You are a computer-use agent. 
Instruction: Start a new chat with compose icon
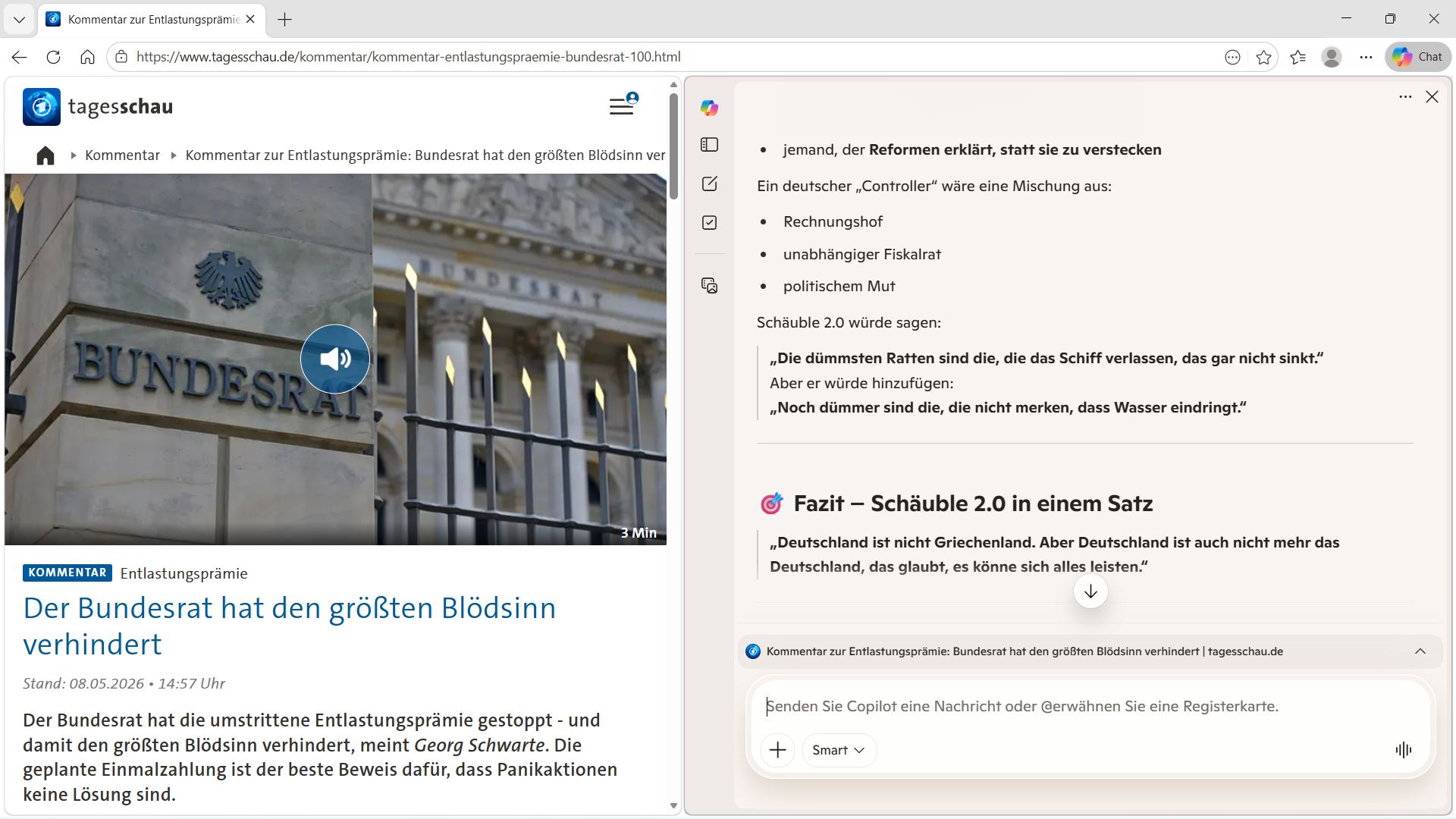(709, 184)
